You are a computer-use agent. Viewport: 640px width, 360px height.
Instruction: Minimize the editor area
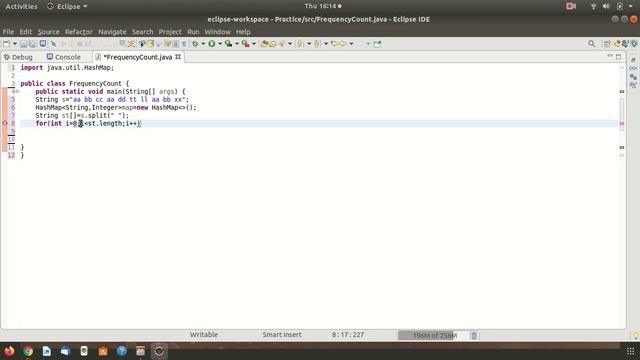click(x=610, y=56)
